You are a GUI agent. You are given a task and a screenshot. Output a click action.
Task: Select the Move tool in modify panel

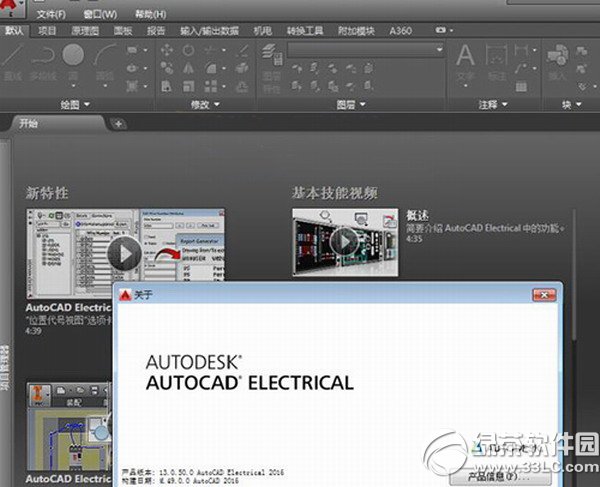click(167, 50)
